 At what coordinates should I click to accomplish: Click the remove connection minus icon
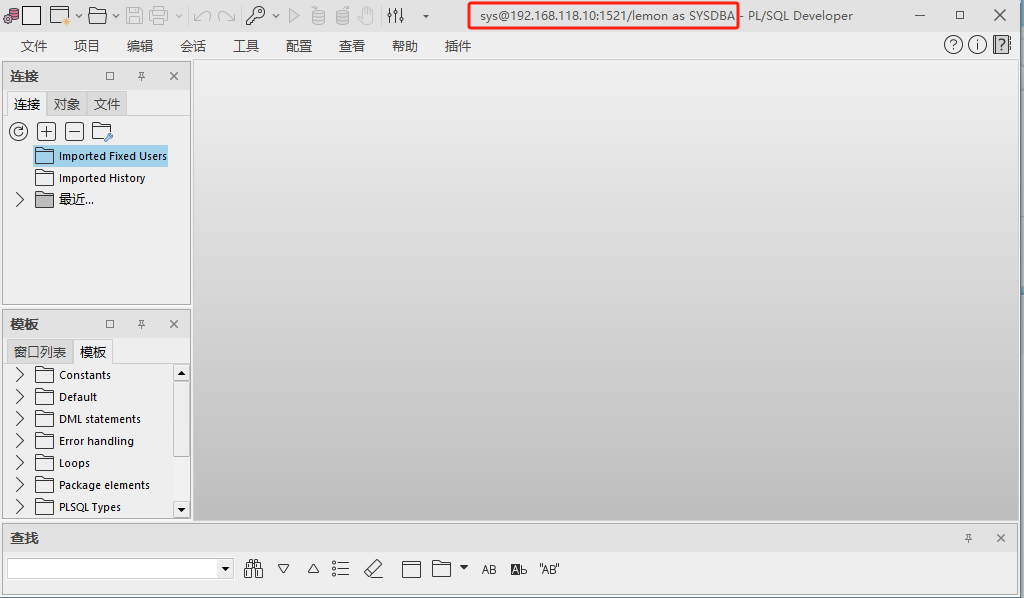click(74, 131)
